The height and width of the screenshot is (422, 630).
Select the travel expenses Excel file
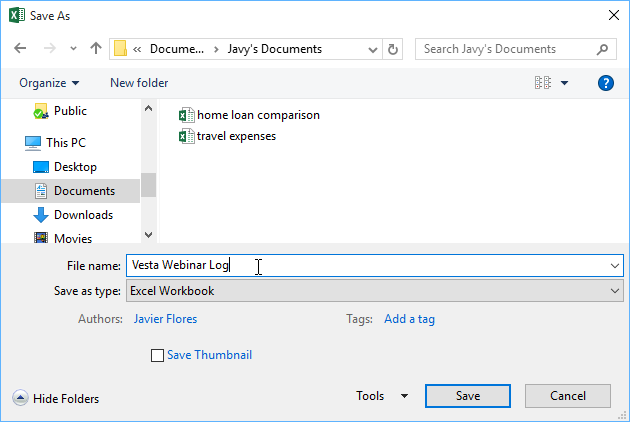(x=236, y=136)
